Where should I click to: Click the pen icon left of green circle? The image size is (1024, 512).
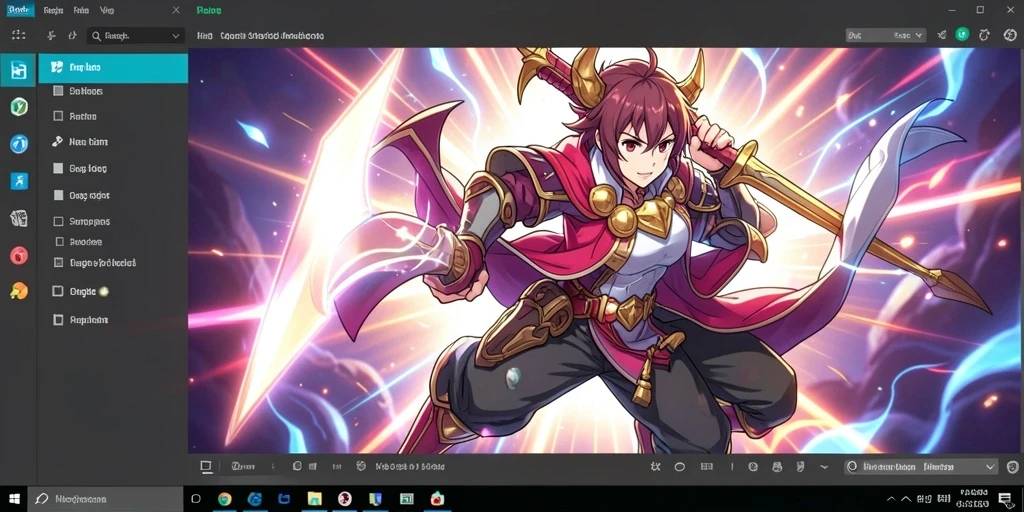pyautogui.click(x=941, y=35)
